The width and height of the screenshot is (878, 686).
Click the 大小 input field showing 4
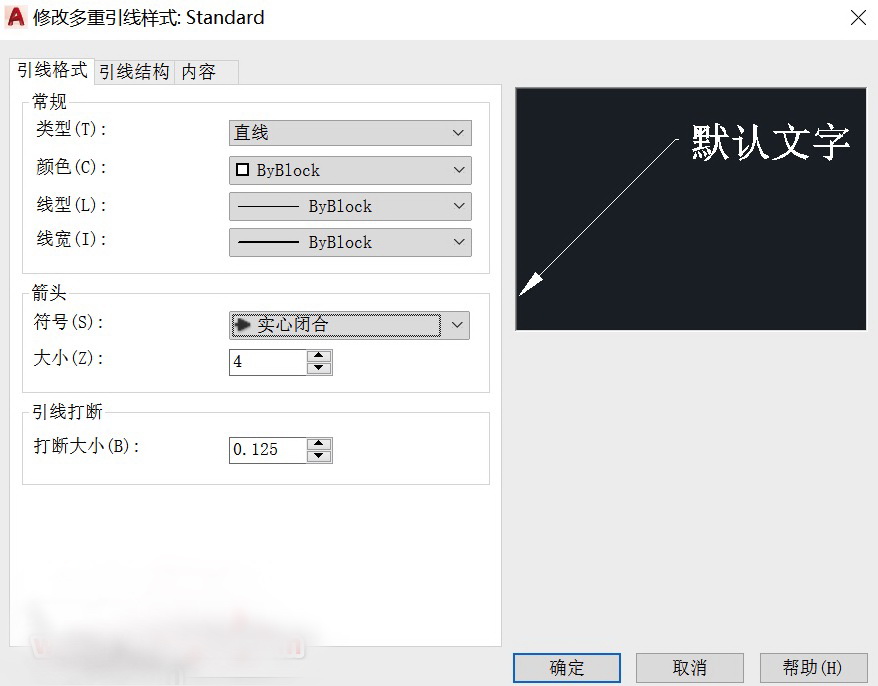(x=268, y=362)
